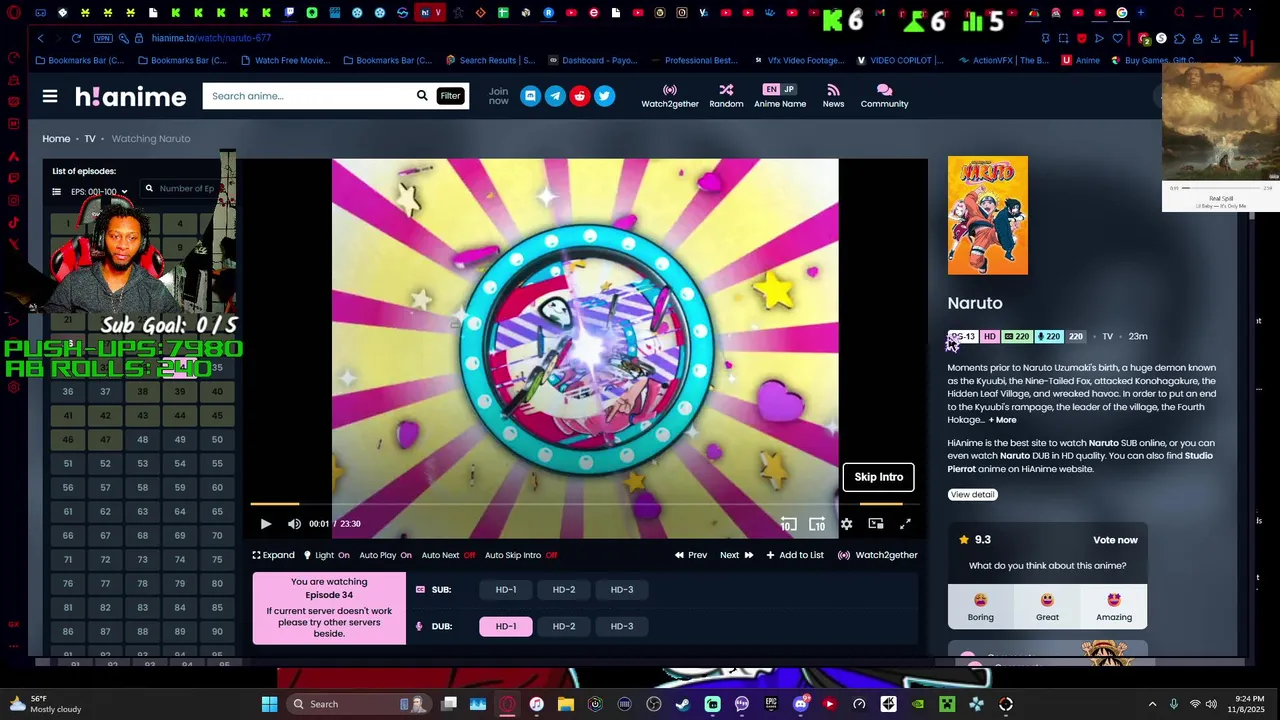Open the search Filter options
This screenshot has height=720, width=1280.
pyautogui.click(x=450, y=96)
